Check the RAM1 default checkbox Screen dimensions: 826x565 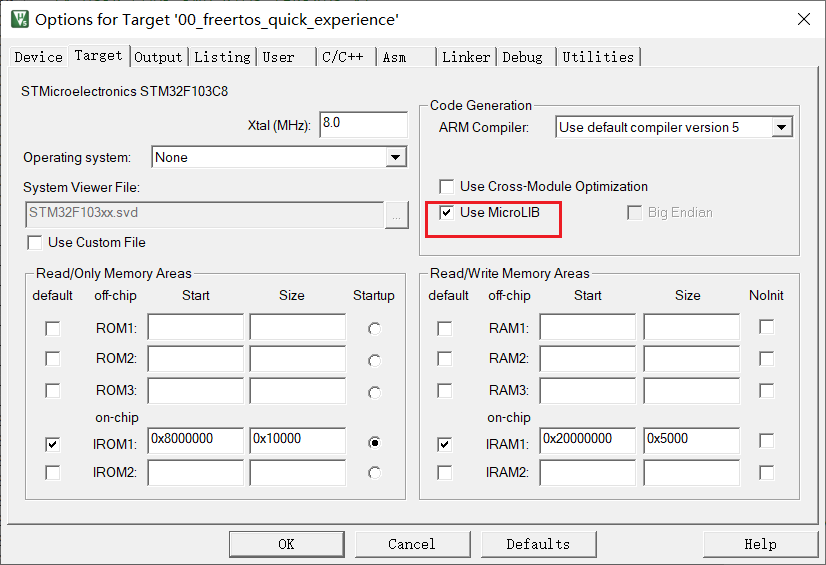click(x=445, y=329)
